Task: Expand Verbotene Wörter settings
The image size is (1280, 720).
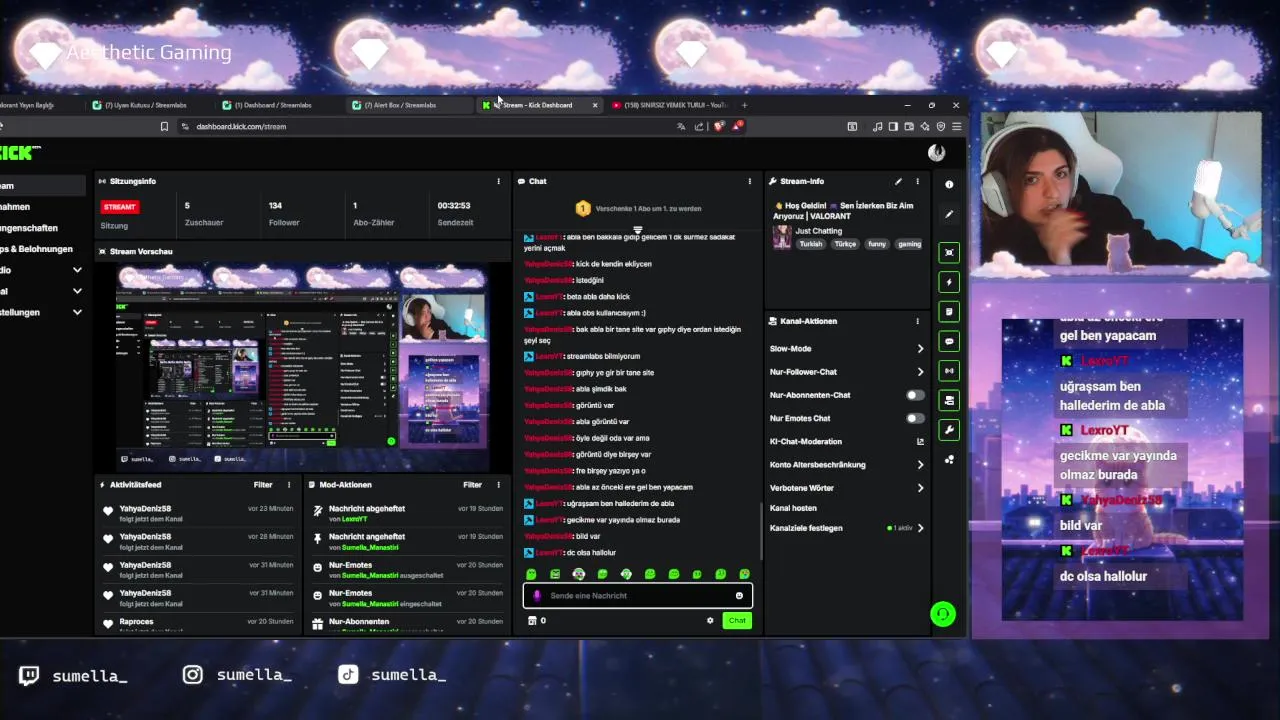Action: tap(920, 488)
